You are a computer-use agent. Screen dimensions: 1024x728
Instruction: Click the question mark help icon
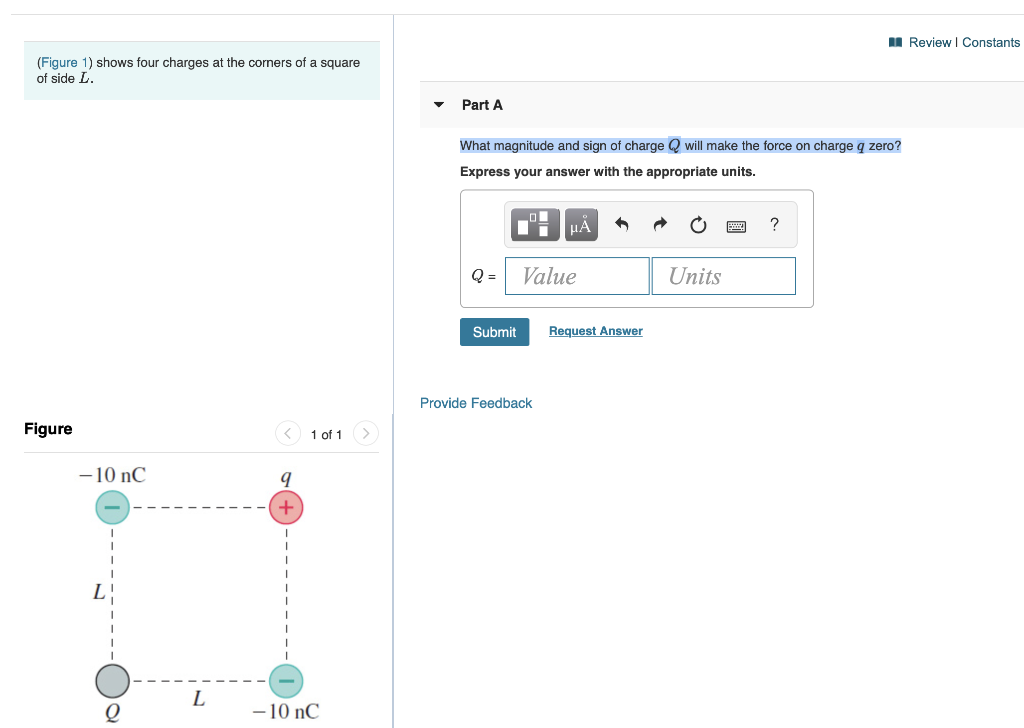pos(773,224)
